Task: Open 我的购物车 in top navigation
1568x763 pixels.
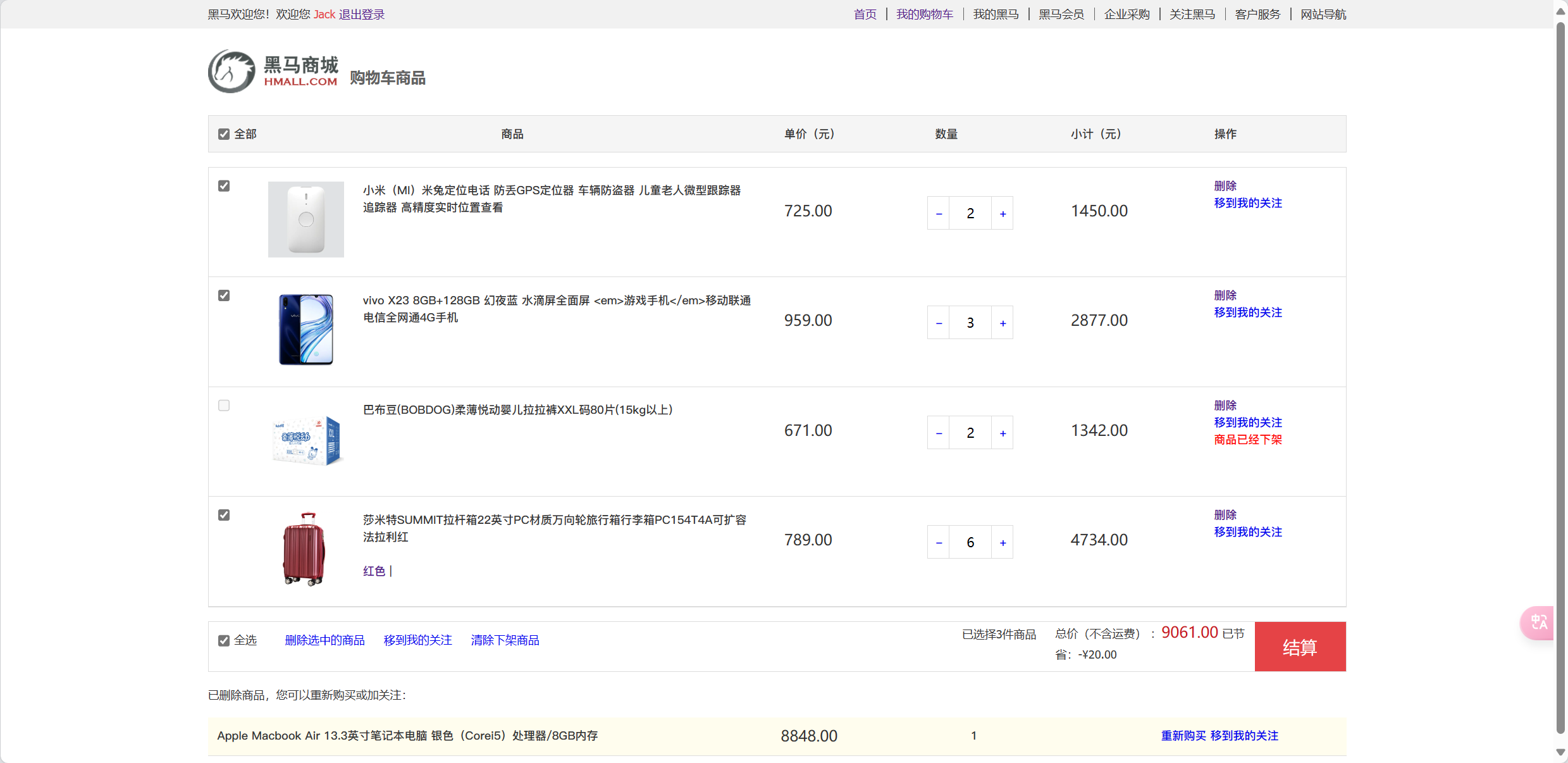Action: pyautogui.click(x=924, y=15)
